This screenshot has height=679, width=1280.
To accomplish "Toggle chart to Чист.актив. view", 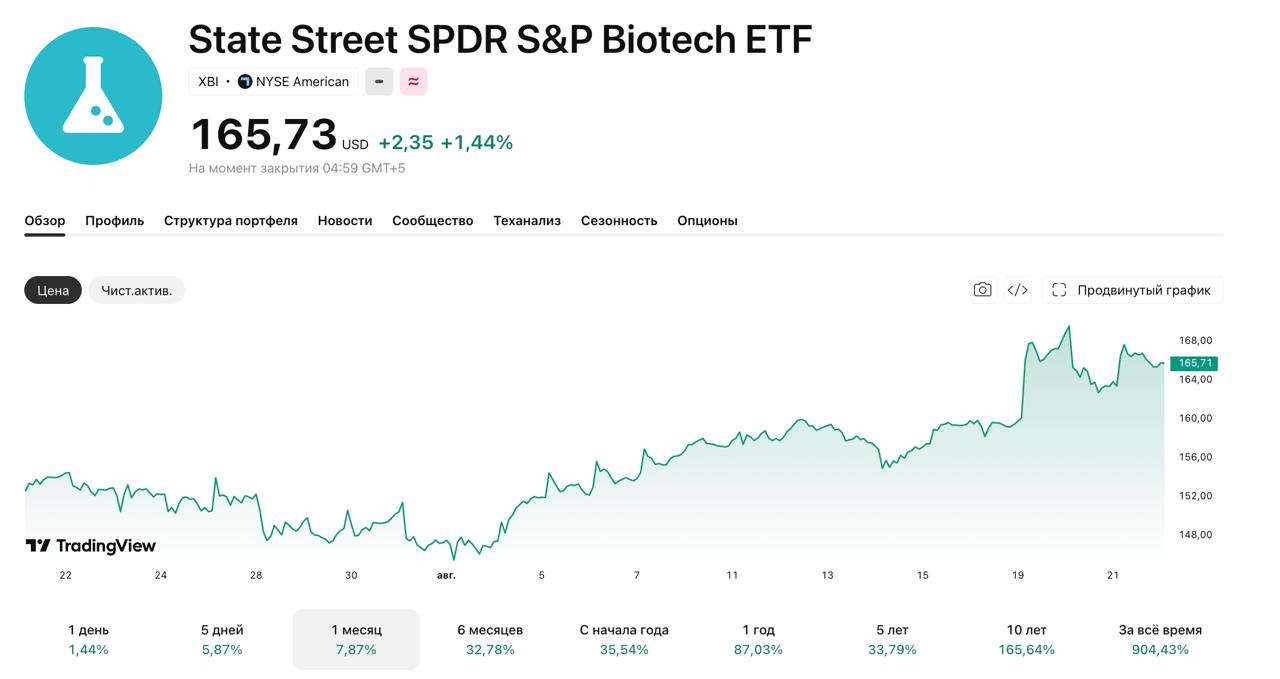I will pos(137,290).
